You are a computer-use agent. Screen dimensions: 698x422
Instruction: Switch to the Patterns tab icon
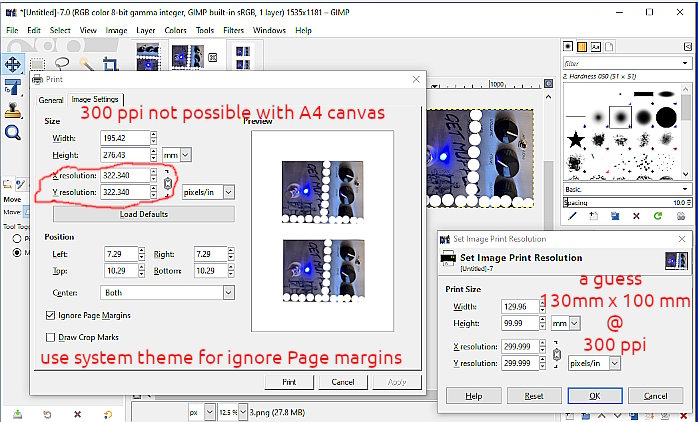pyautogui.click(x=582, y=46)
